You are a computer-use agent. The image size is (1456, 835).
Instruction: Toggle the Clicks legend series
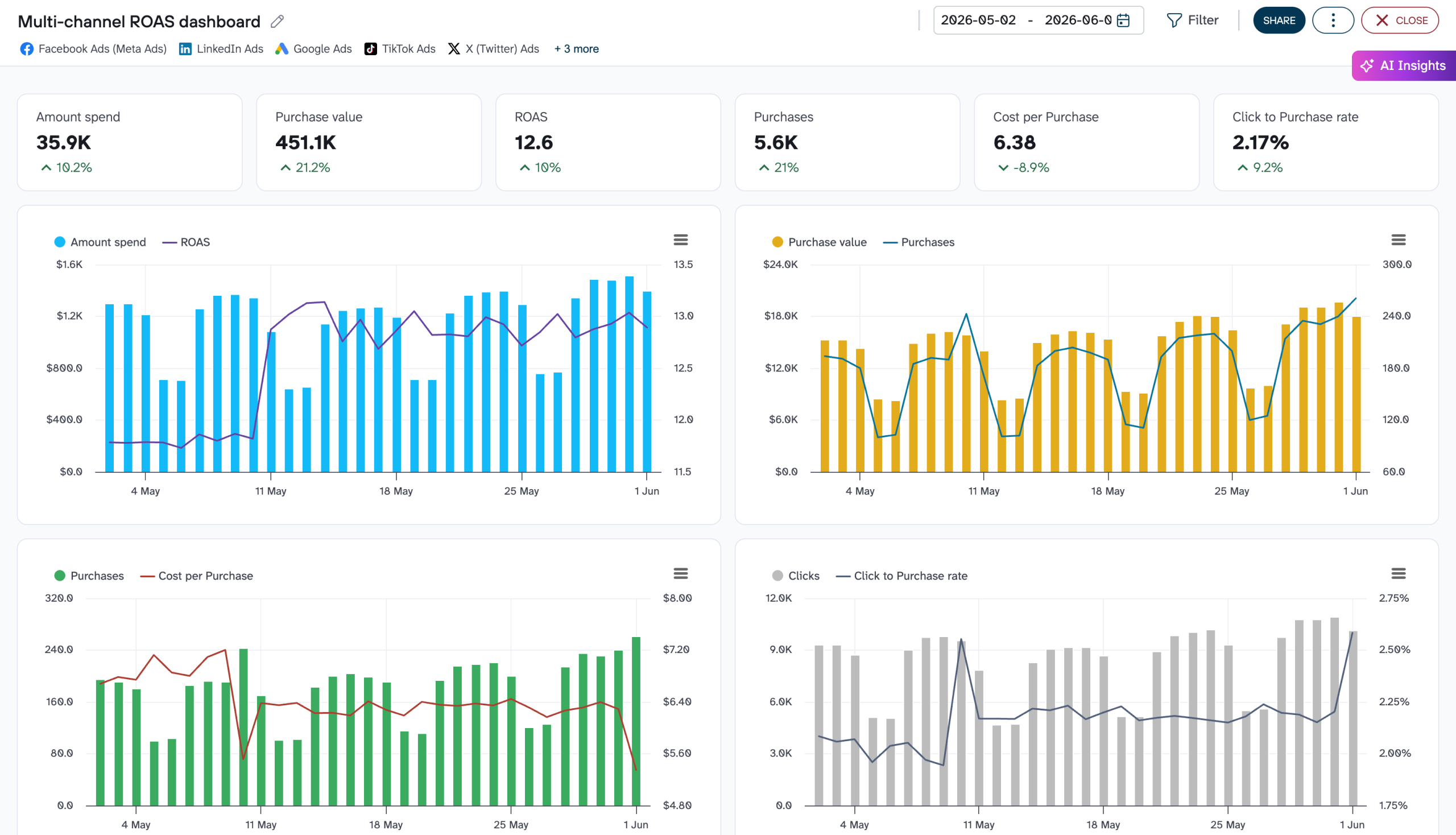pos(796,576)
